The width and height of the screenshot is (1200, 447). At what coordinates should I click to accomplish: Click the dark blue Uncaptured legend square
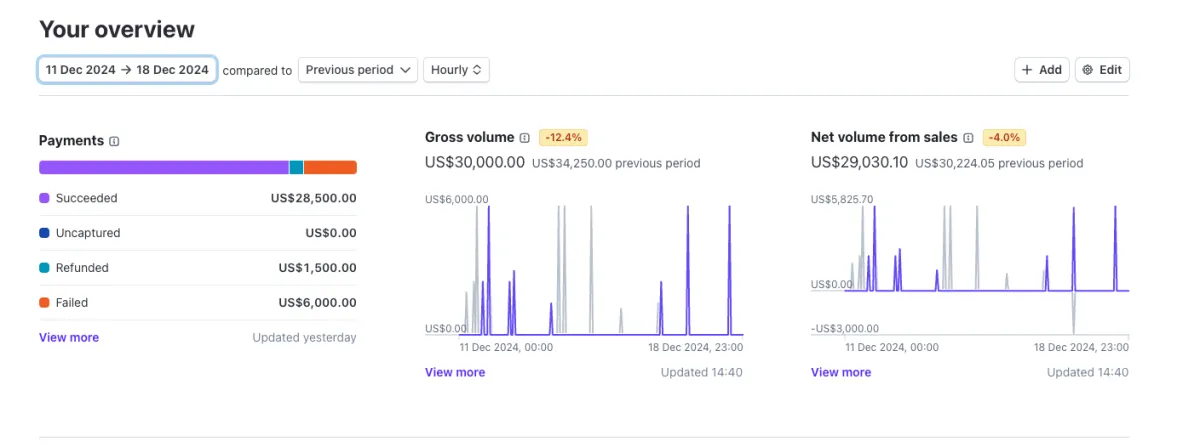tap(44, 233)
